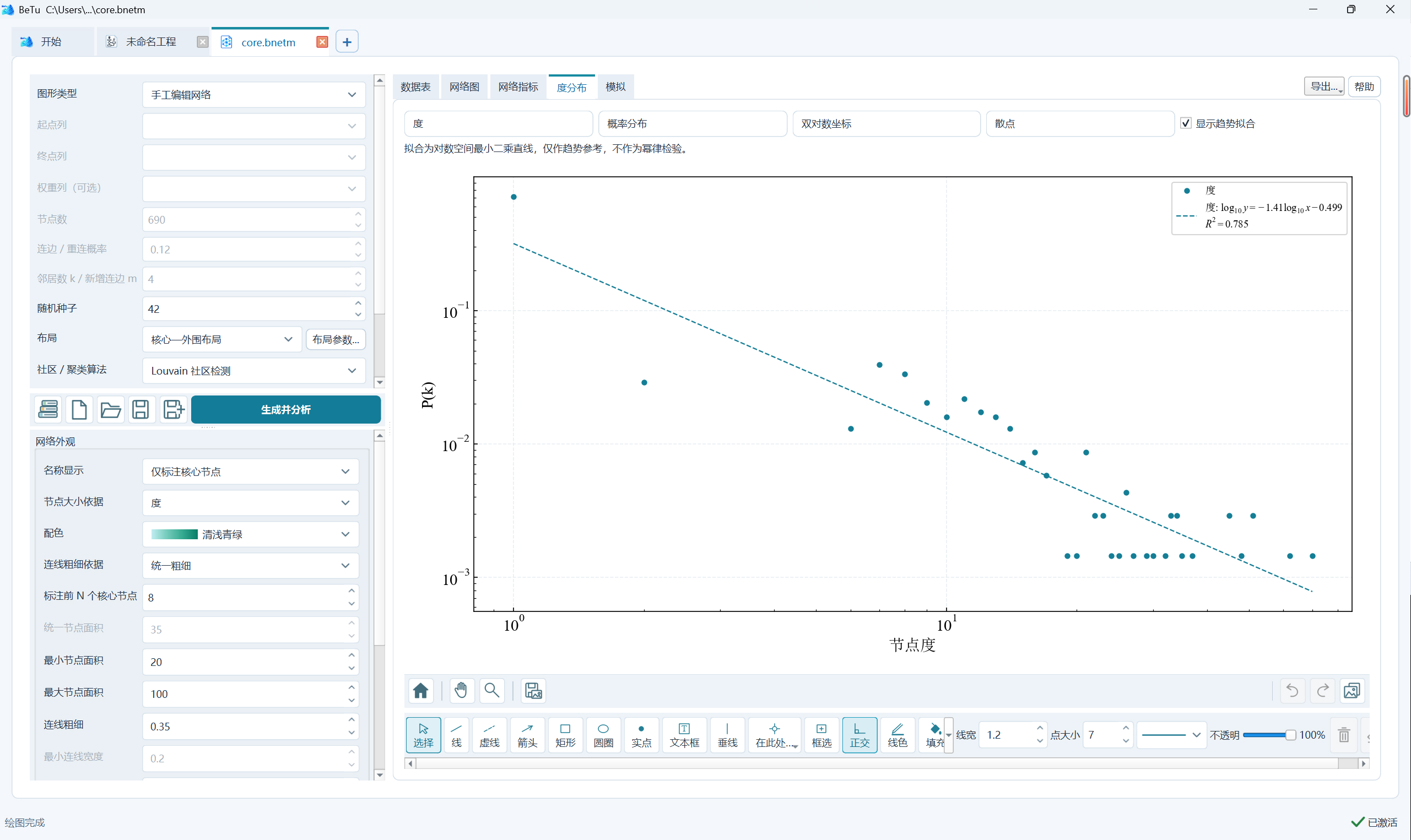The height and width of the screenshot is (840, 1411).
Task: Activate the 箭头 arrow tool
Action: (527, 734)
